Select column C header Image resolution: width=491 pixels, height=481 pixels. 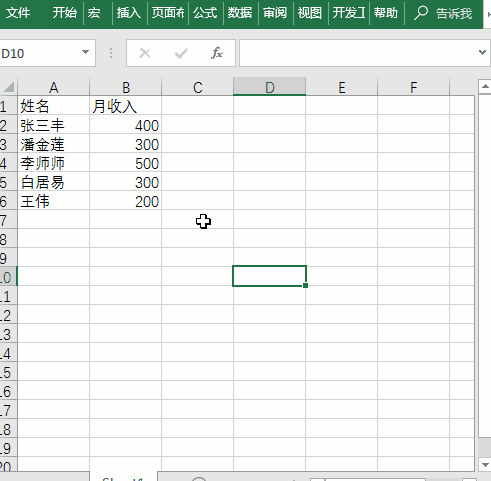pyautogui.click(x=198, y=87)
